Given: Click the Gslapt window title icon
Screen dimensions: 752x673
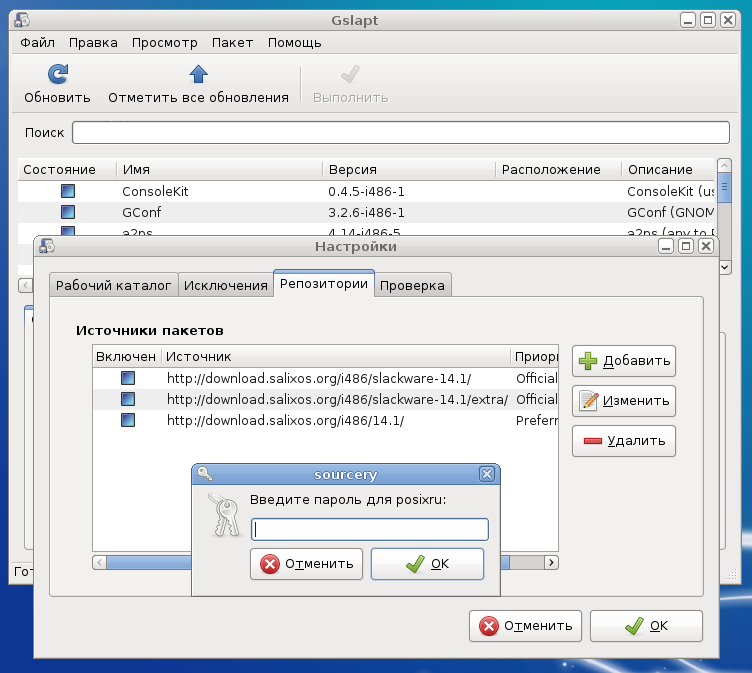Looking at the screenshot, I should click(x=22, y=20).
